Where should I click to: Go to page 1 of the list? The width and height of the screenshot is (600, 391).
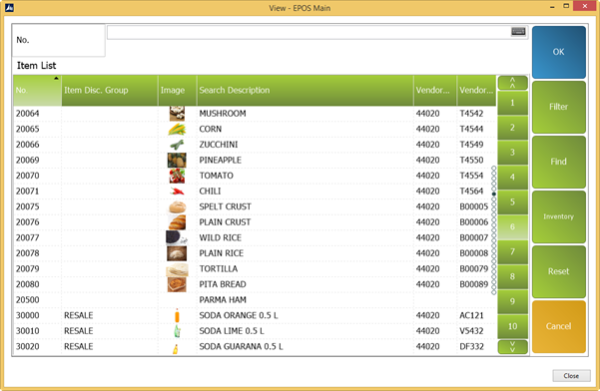pyautogui.click(x=512, y=103)
